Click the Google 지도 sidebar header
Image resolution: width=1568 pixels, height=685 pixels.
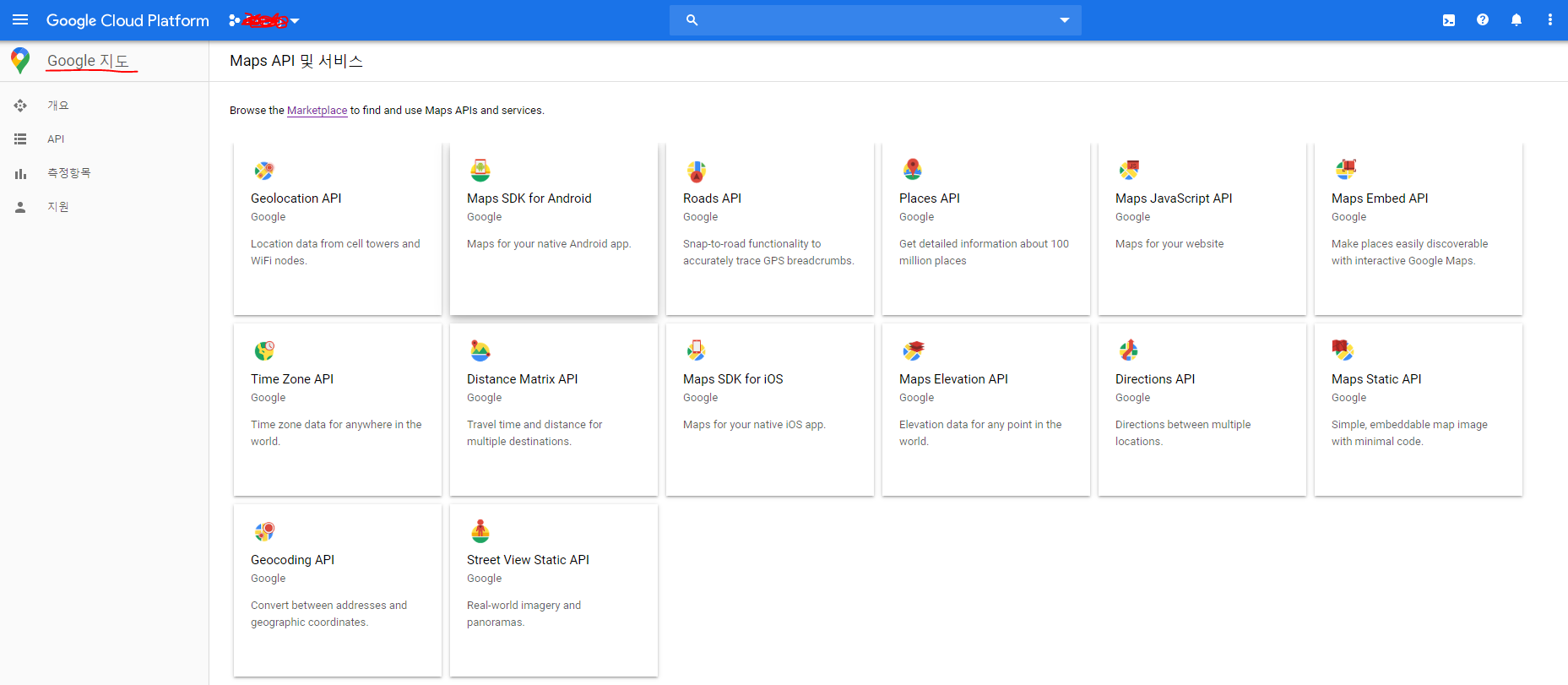click(88, 61)
